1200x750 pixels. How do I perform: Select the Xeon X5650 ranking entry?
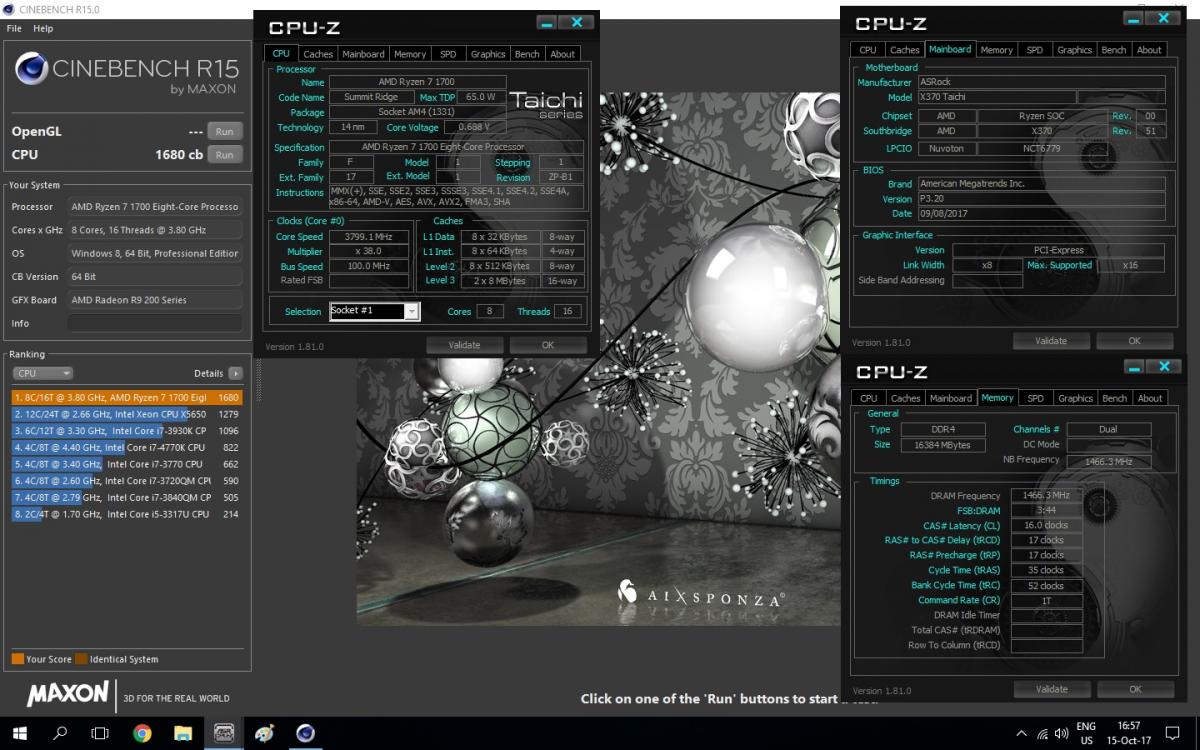click(x=127, y=414)
